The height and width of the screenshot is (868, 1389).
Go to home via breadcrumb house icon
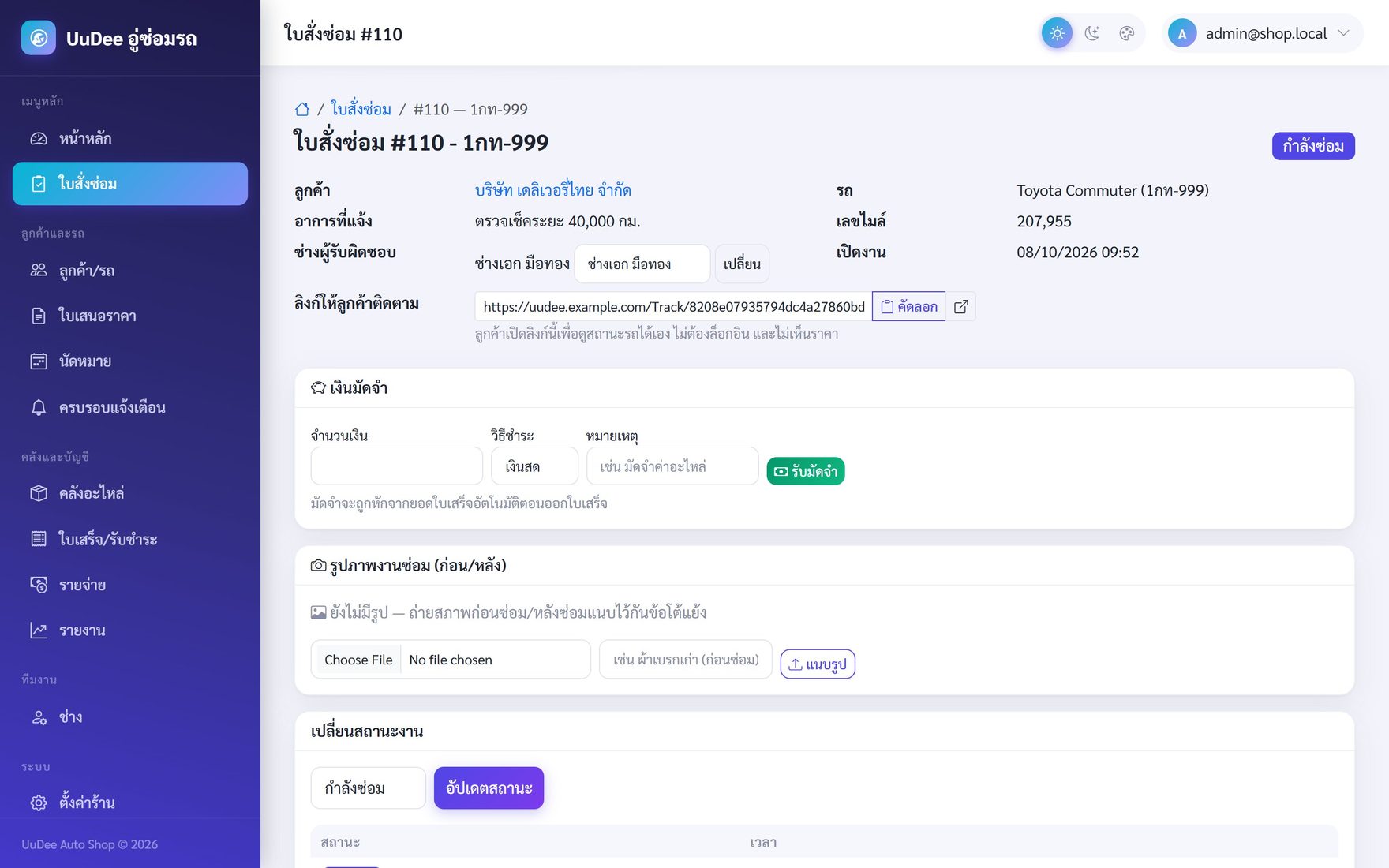coord(302,110)
